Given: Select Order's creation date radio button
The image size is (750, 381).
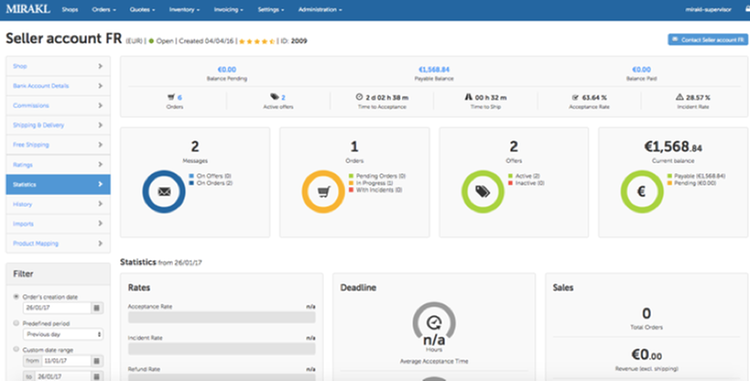Looking at the screenshot, I should pyautogui.click(x=16, y=297).
